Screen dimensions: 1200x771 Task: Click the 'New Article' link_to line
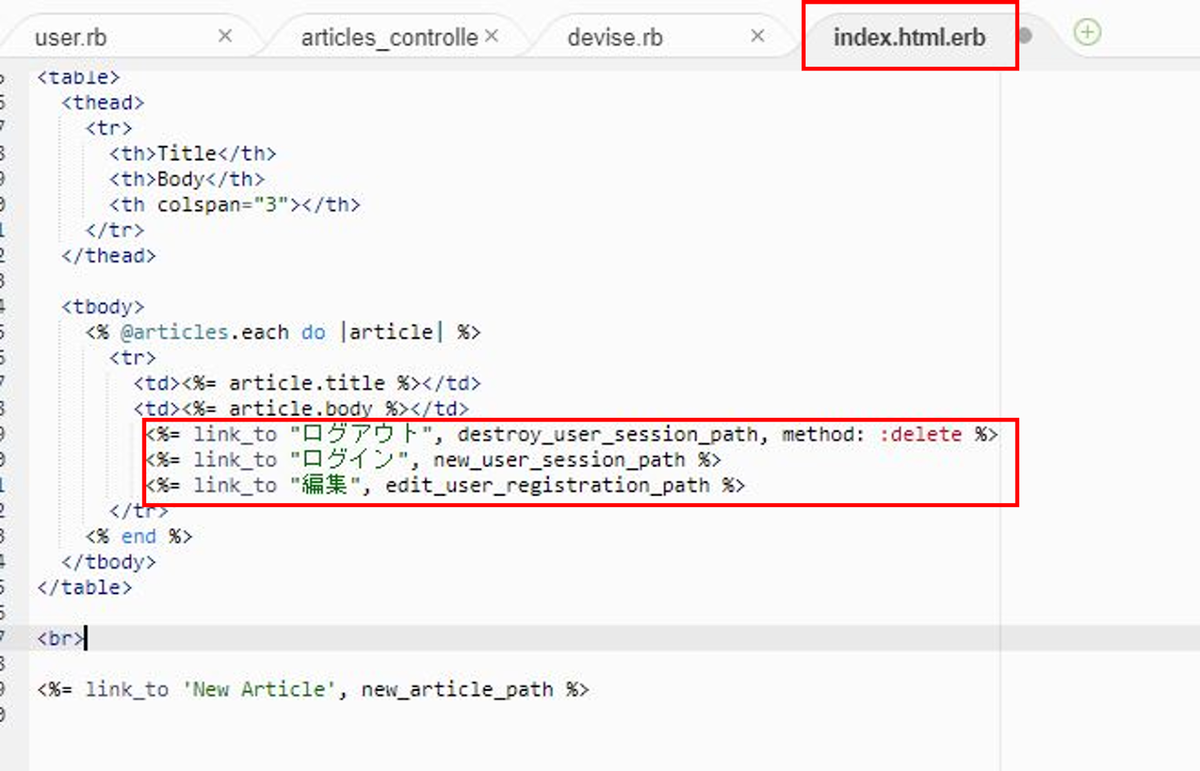314,689
